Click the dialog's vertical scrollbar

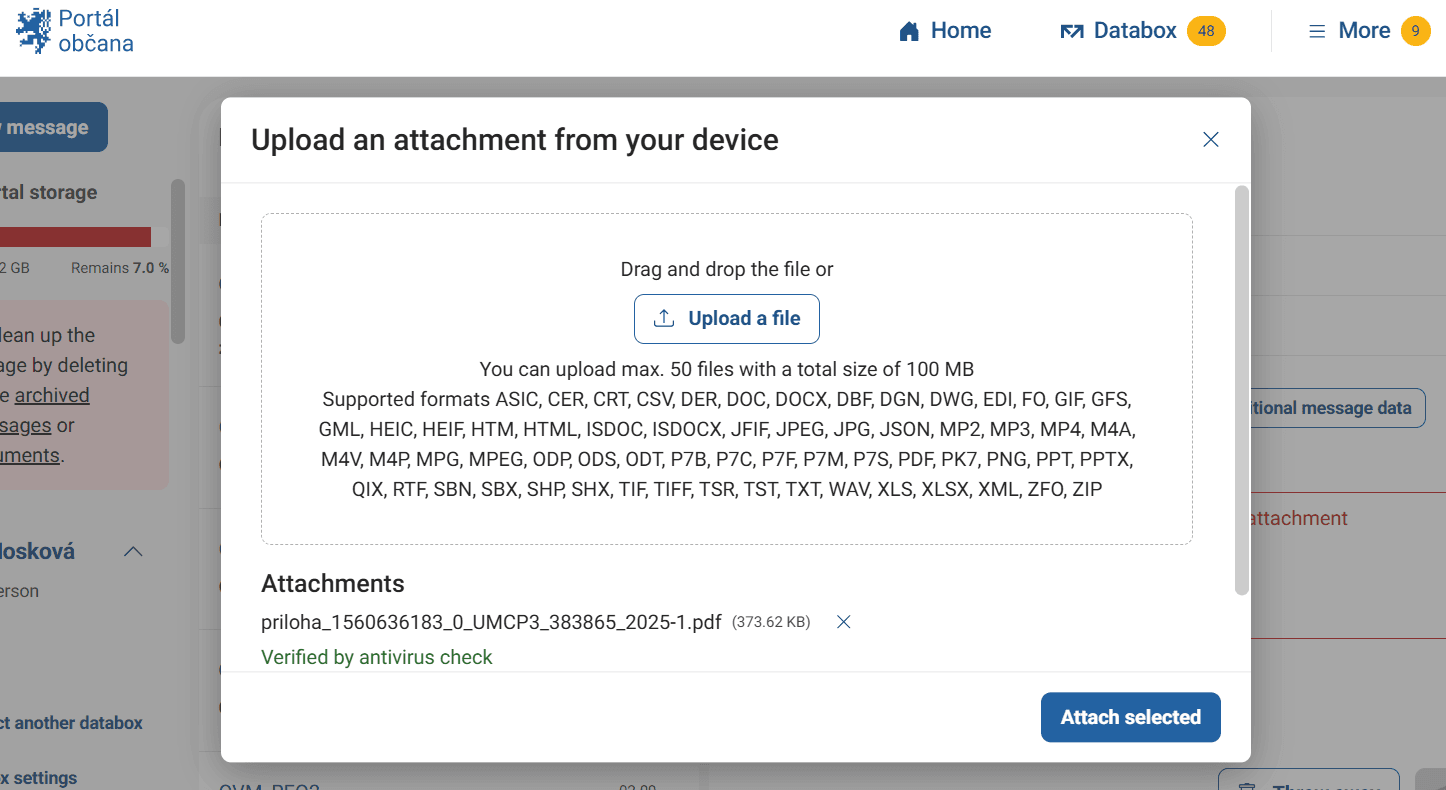[x=1242, y=390]
